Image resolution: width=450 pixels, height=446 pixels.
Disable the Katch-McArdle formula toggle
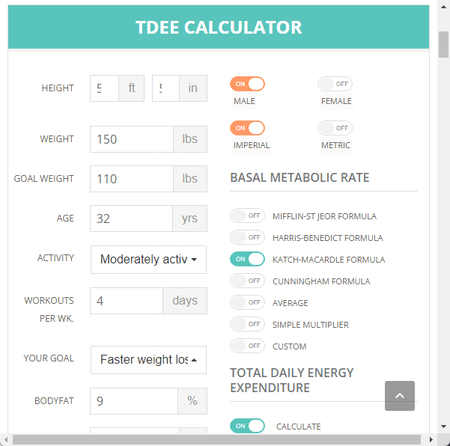tap(247, 259)
